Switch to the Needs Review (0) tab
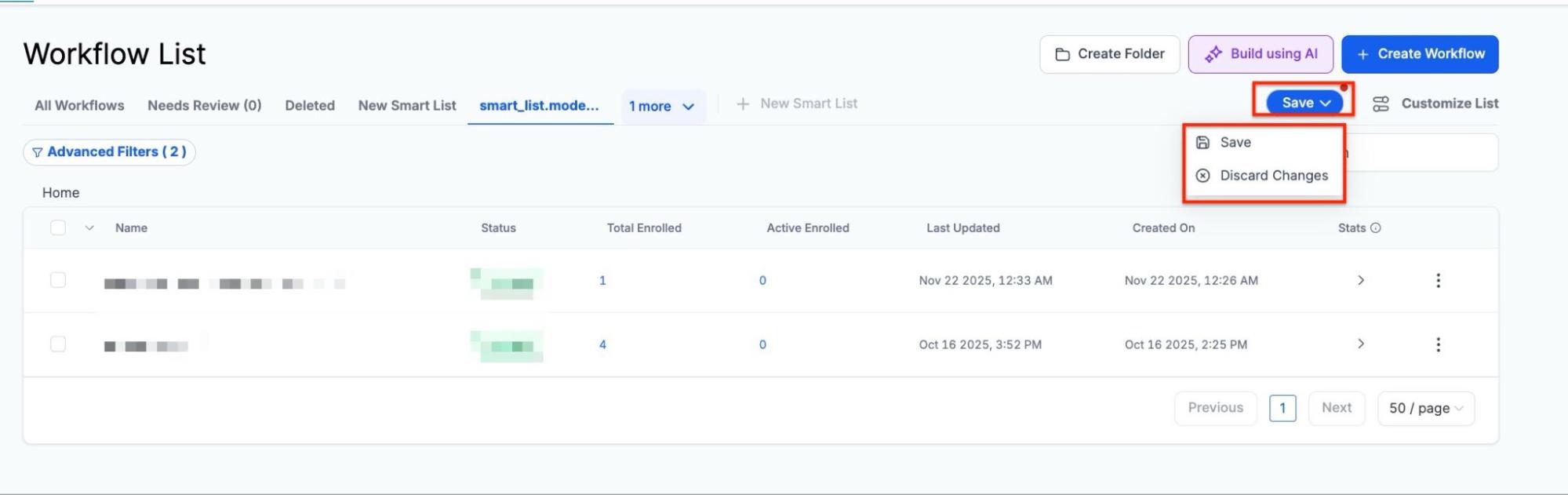 click(x=204, y=105)
